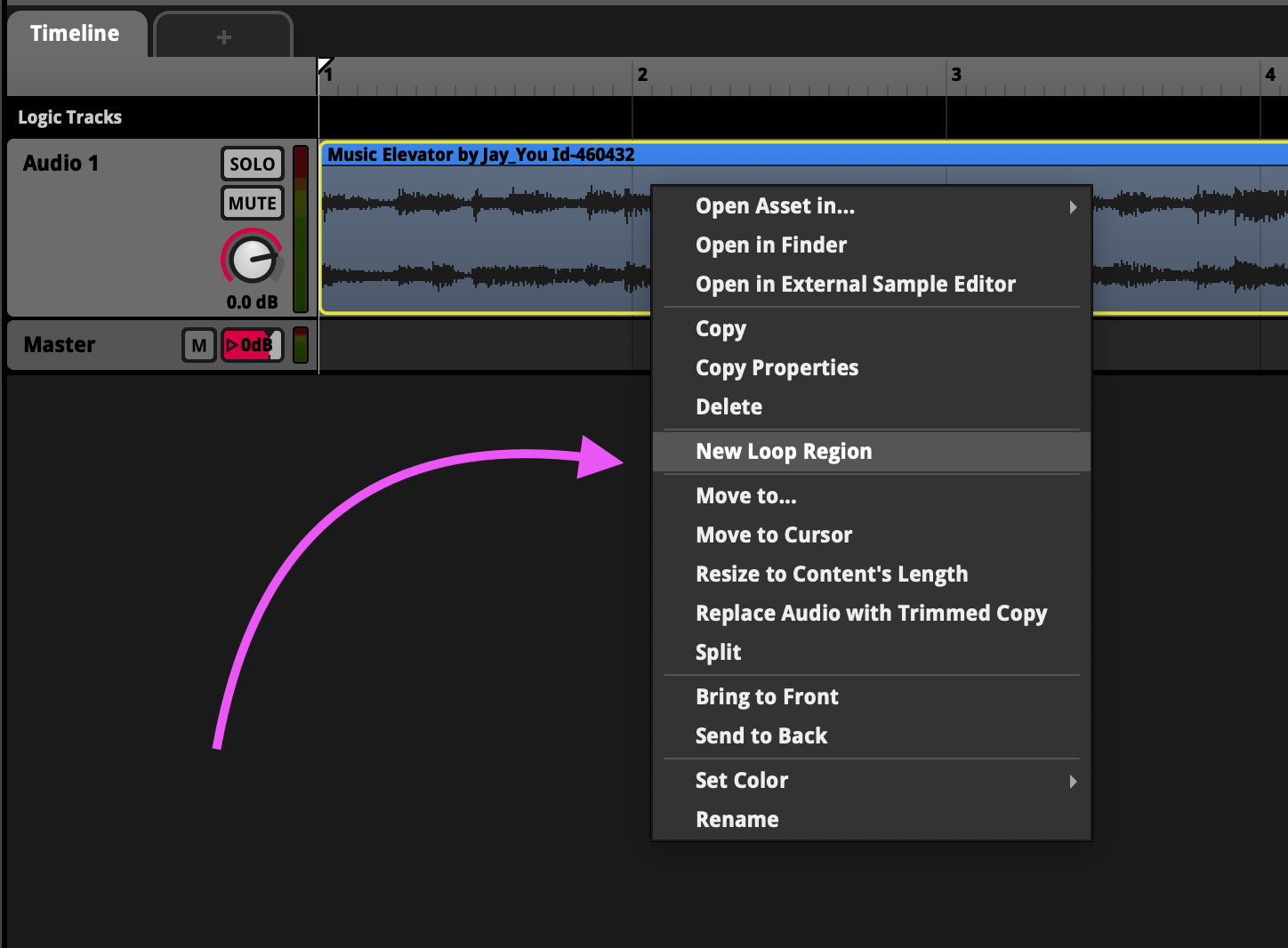Viewport: 1288px width, 948px height.
Task: Choose Open in External Sample Editor
Action: [855, 285]
